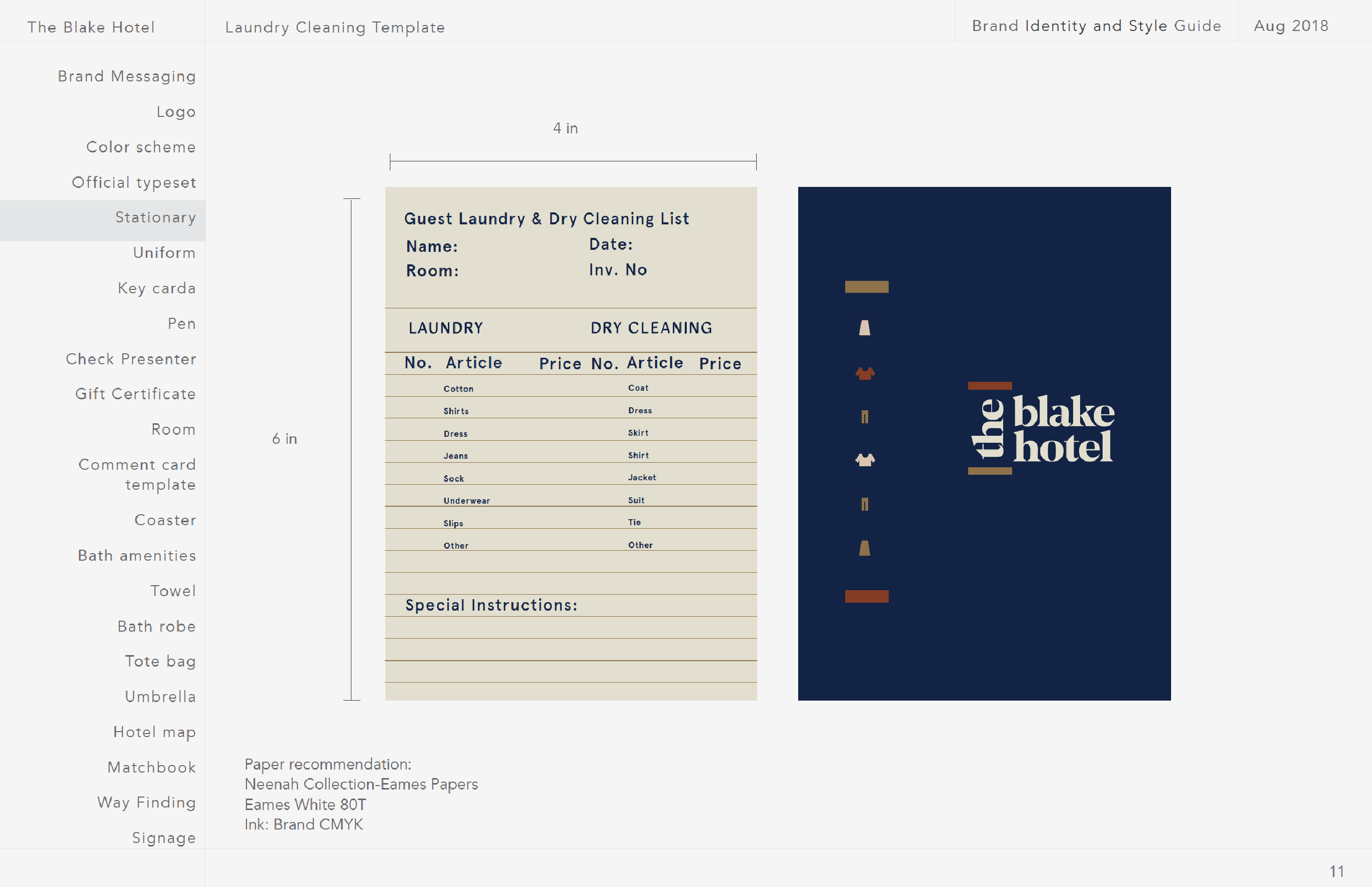Click the gold trousers icon below red shirt
This screenshot has height=887, width=1372.
[x=865, y=416]
